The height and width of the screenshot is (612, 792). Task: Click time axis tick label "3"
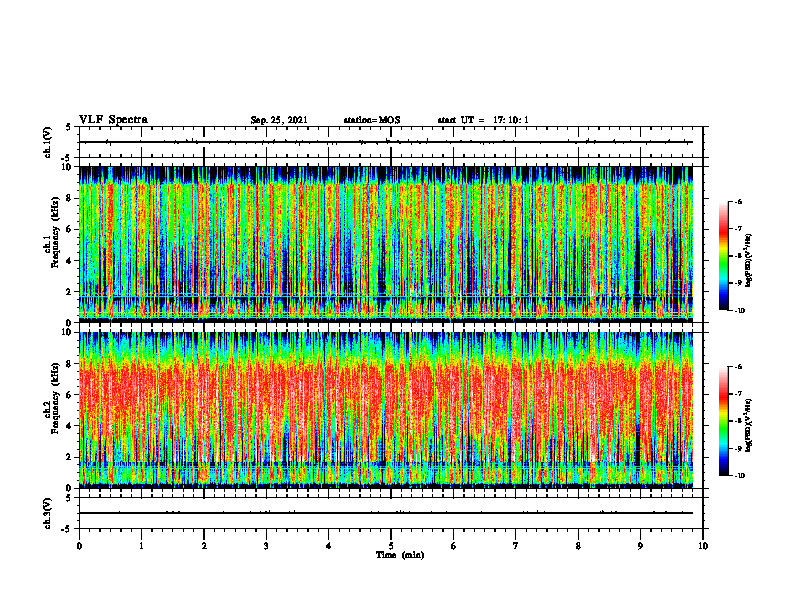(x=266, y=546)
